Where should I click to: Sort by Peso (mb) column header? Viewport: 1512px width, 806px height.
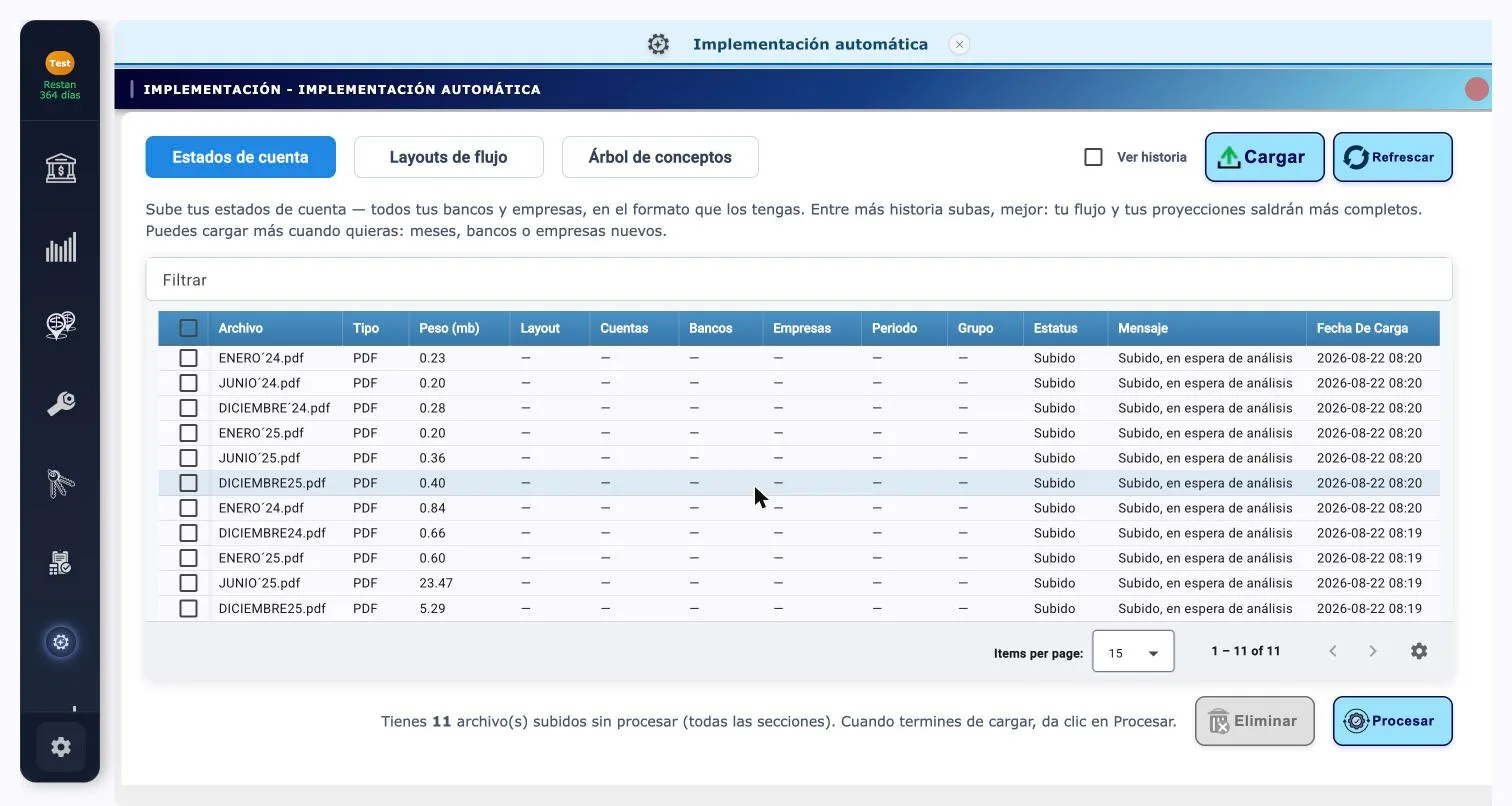coord(449,328)
